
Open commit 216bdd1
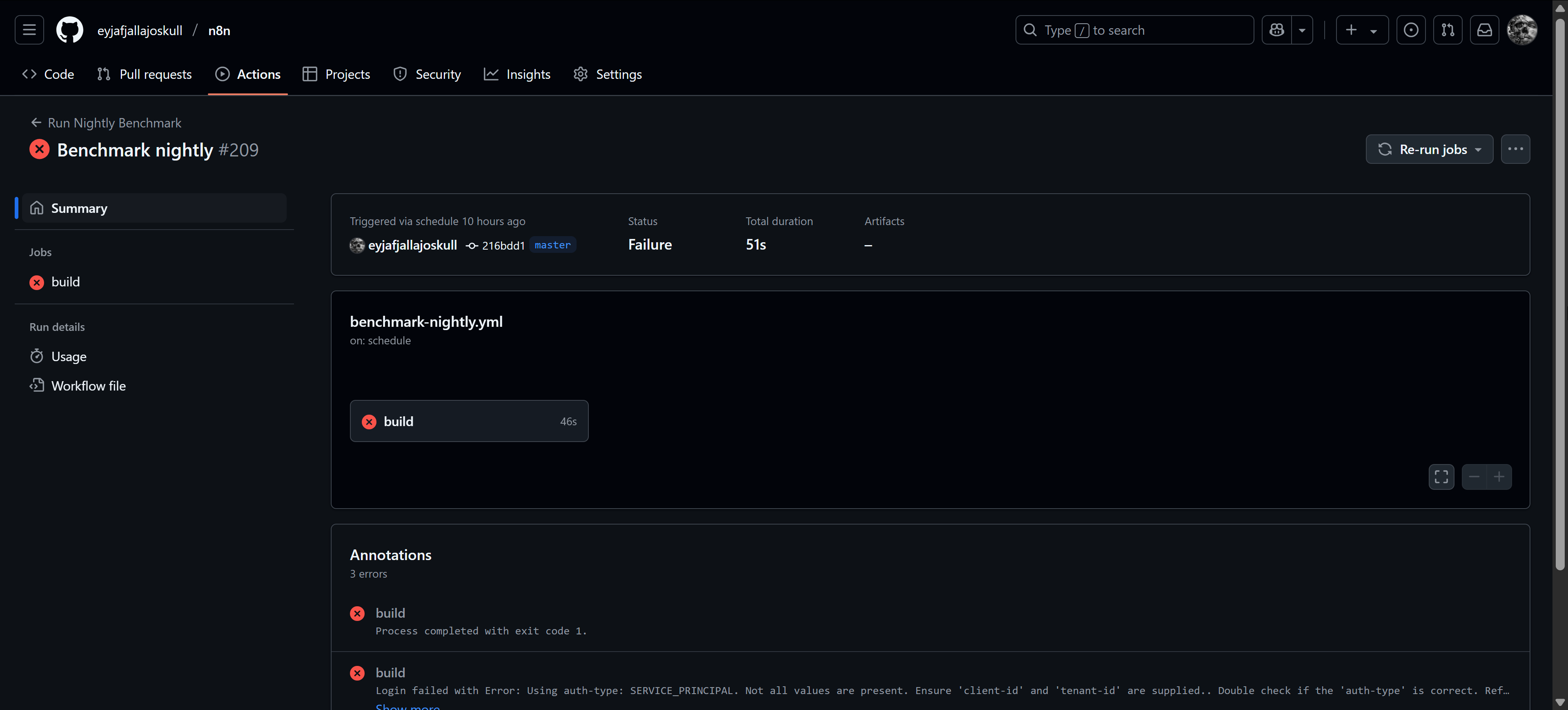point(503,246)
